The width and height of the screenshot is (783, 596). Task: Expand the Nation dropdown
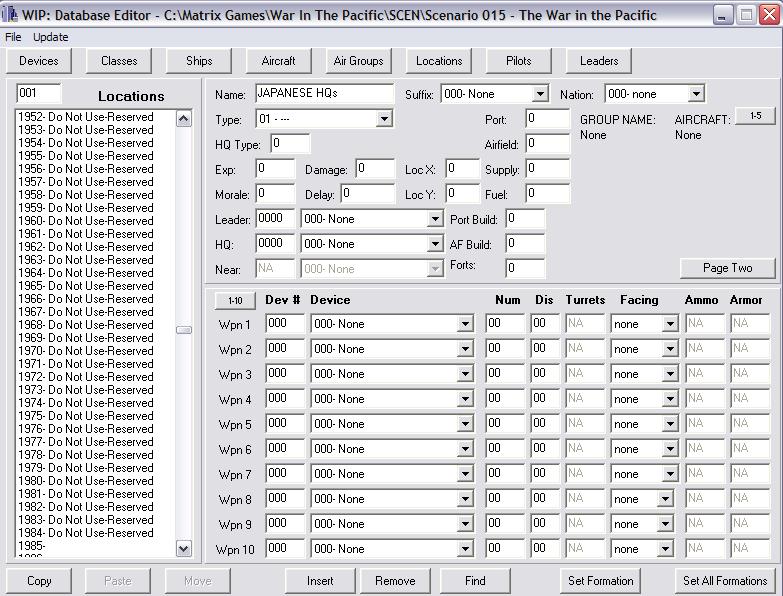coord(696,94)
